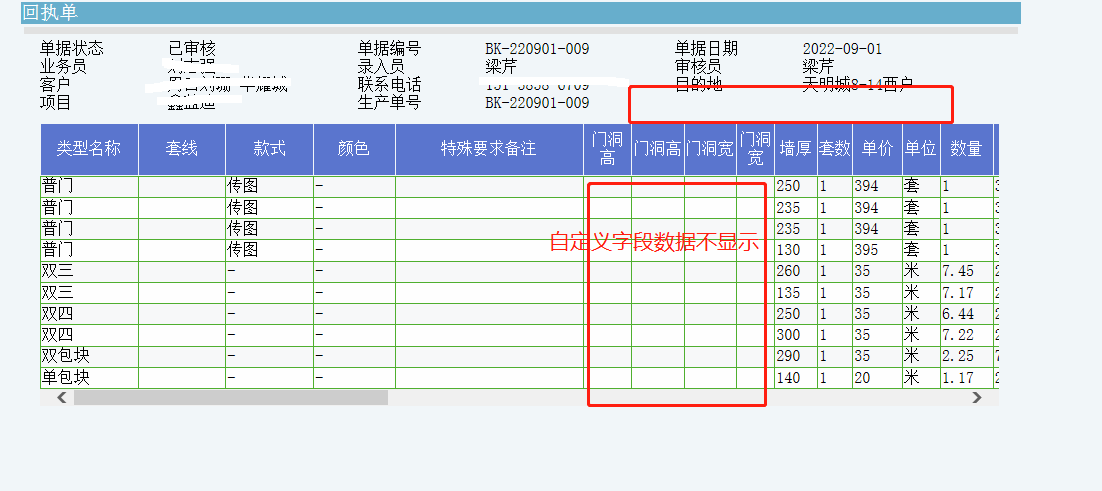The image size is (1102, 491).
Task: Select the 特殊要求备注 column header
Action: pyautogui.click(x=489, y=149)
